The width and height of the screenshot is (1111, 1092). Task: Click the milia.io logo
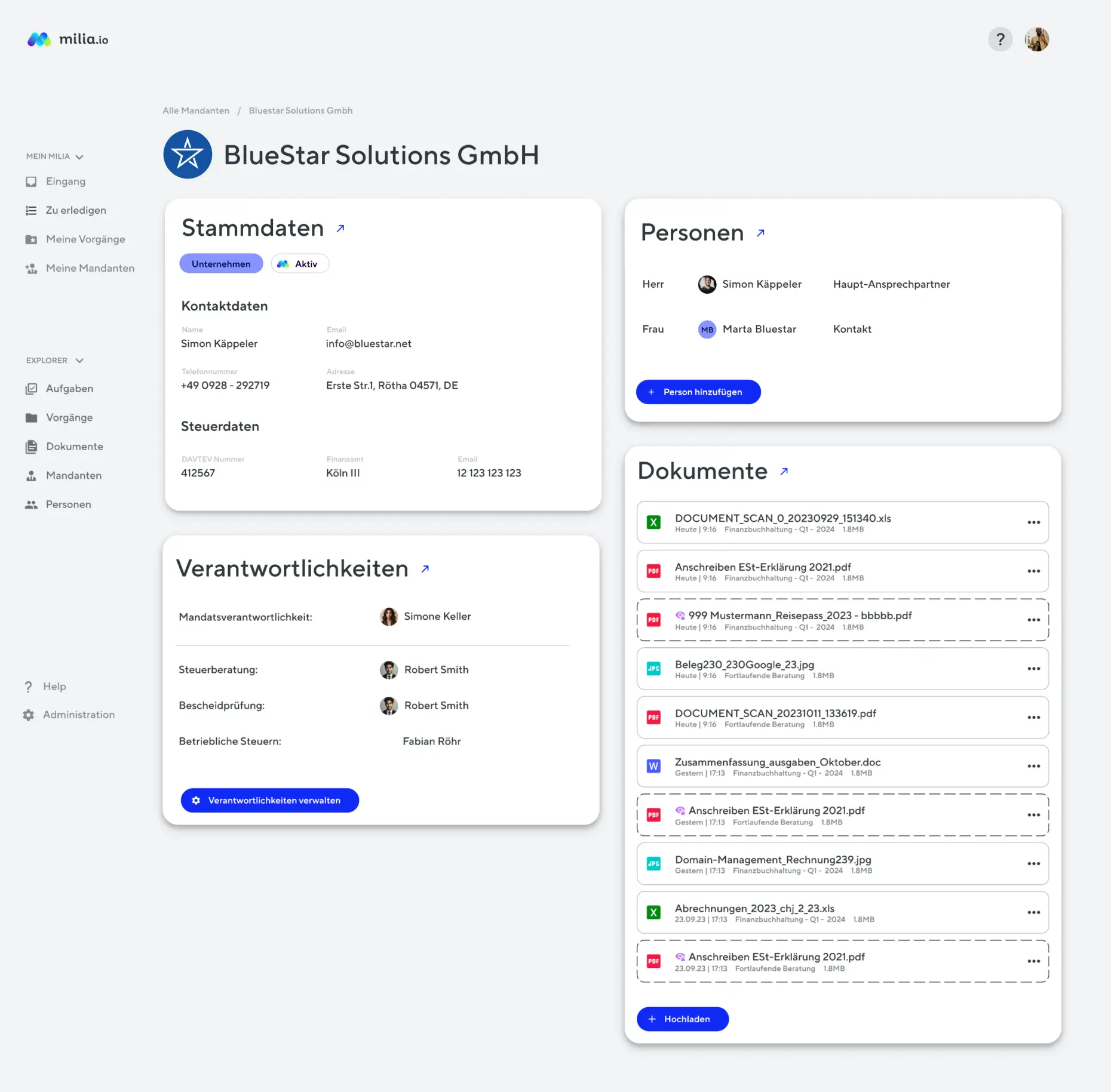pos(67,39)
